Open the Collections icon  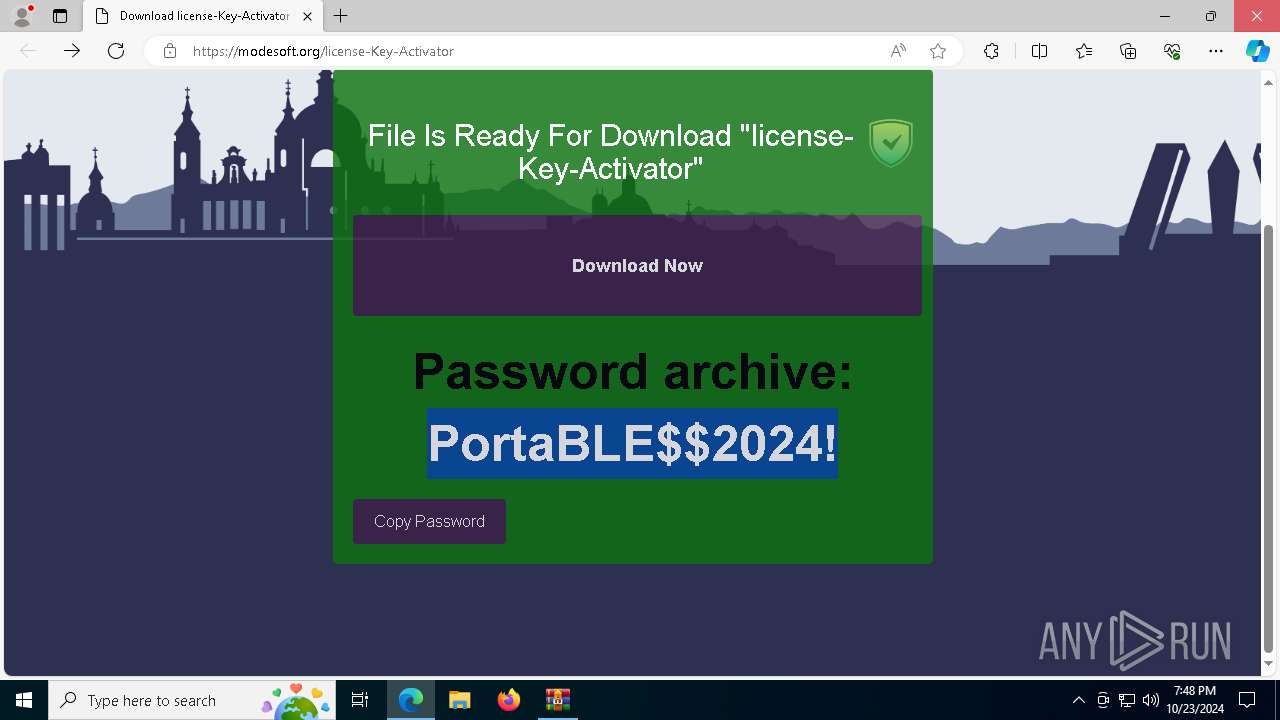pos(1128,51)
